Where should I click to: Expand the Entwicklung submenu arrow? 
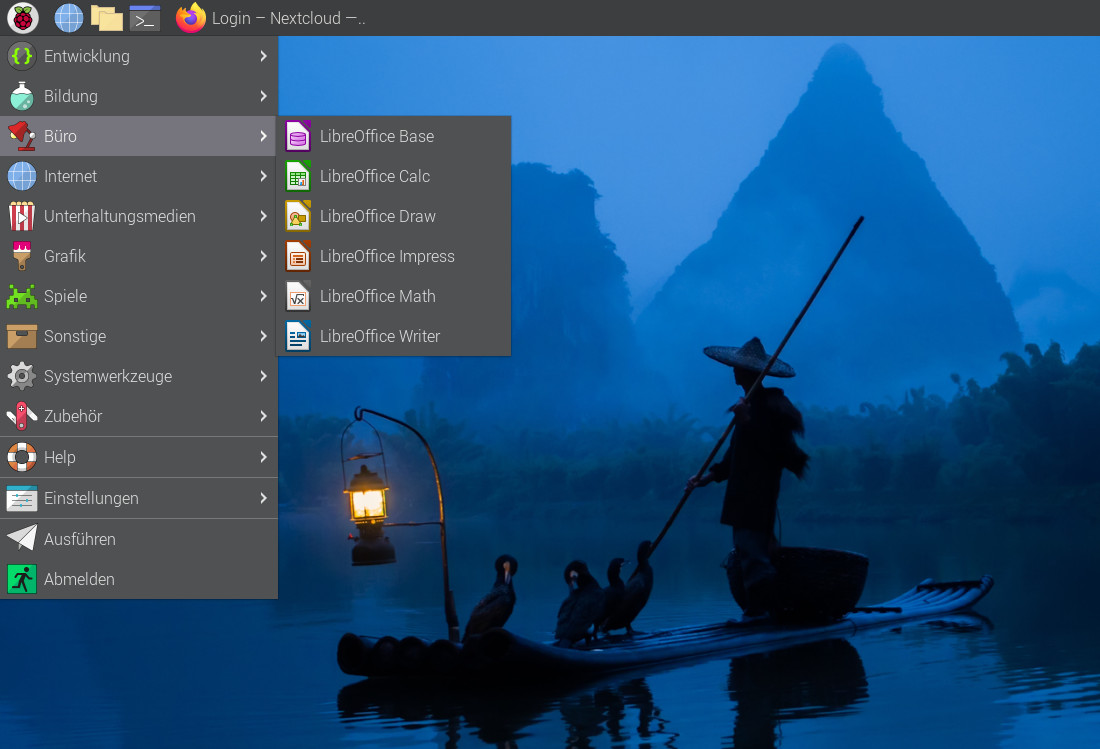coord(263,56)
